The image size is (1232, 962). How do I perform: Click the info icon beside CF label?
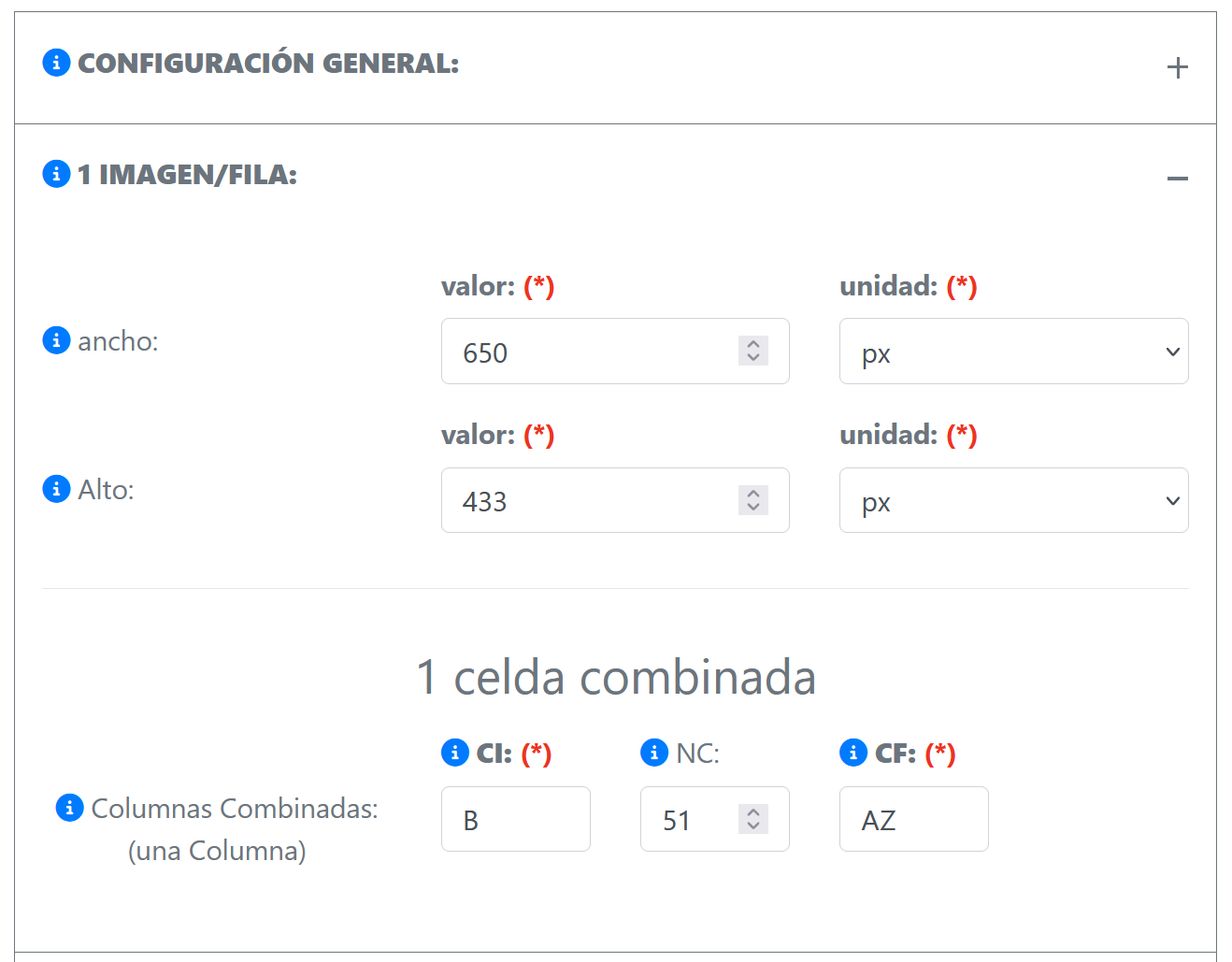coord(852,753)
